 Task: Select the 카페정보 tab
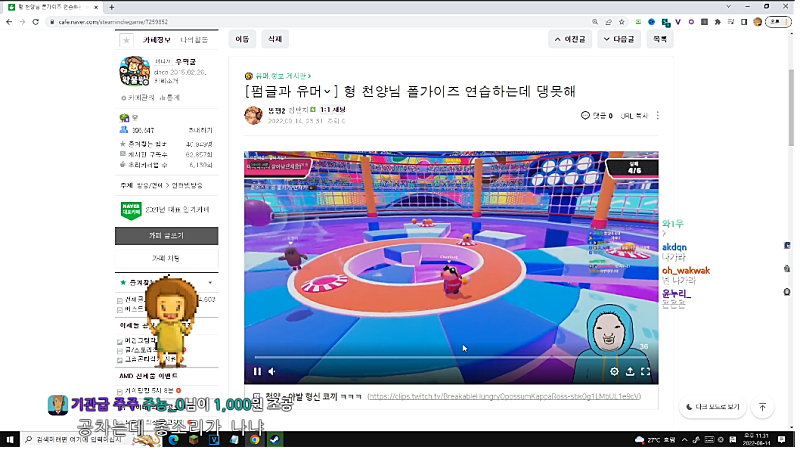[x=157, y=40]
